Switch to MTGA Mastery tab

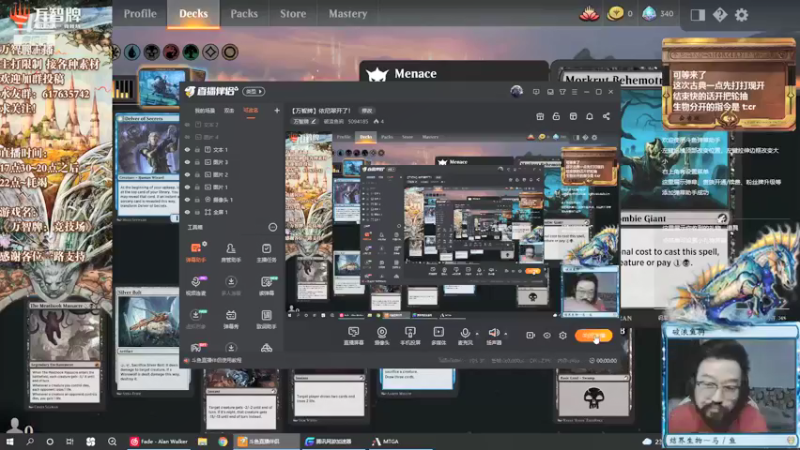348,14
